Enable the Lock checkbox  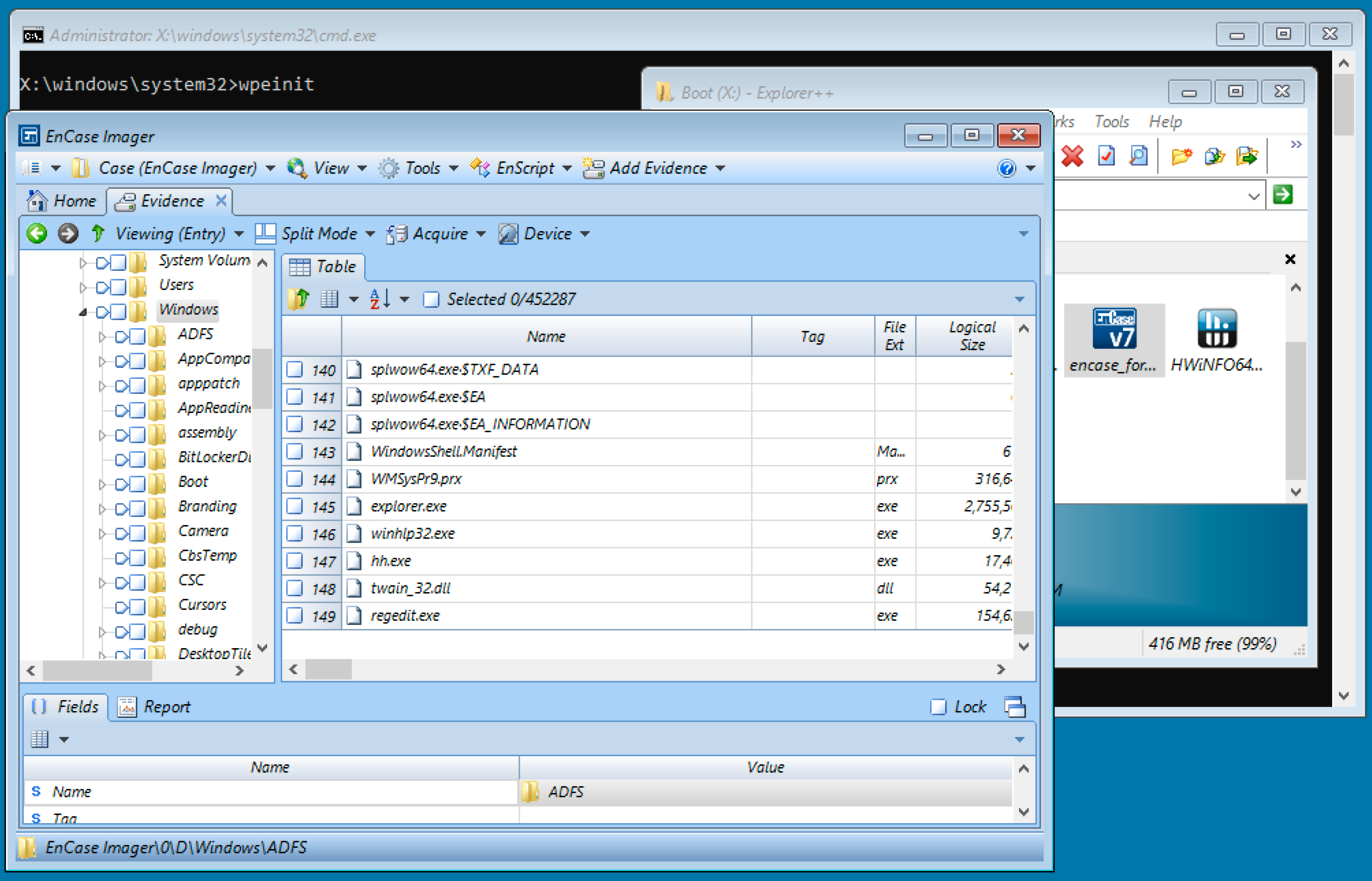click(938, 707)
